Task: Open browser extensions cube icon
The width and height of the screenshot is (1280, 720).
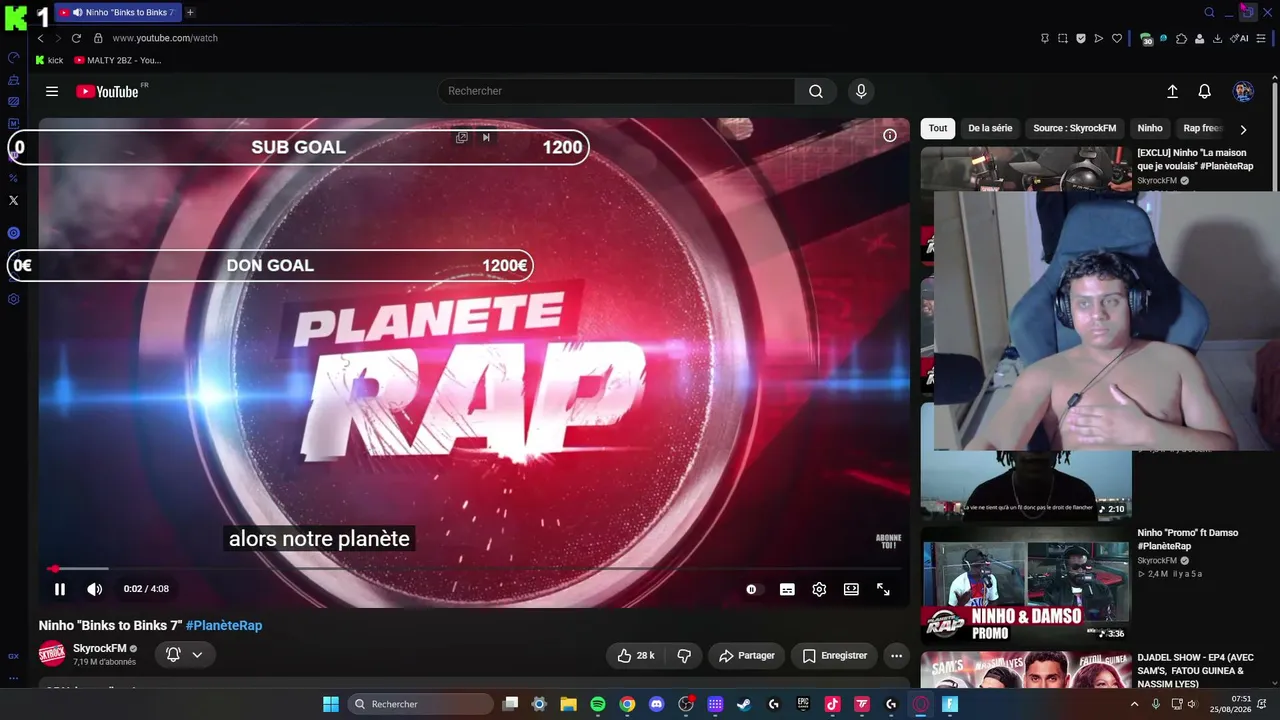Action: 1181,38
